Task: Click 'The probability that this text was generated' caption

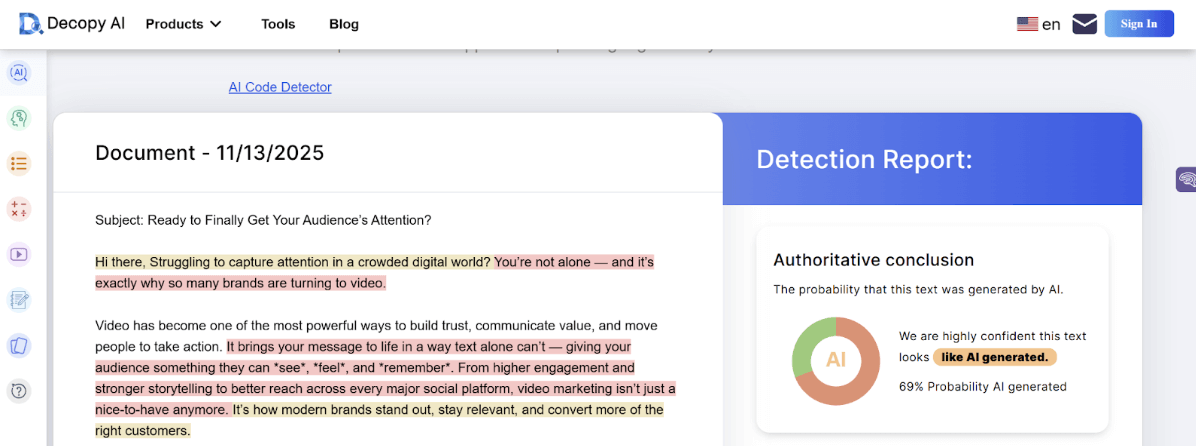Action: (918, 290)
